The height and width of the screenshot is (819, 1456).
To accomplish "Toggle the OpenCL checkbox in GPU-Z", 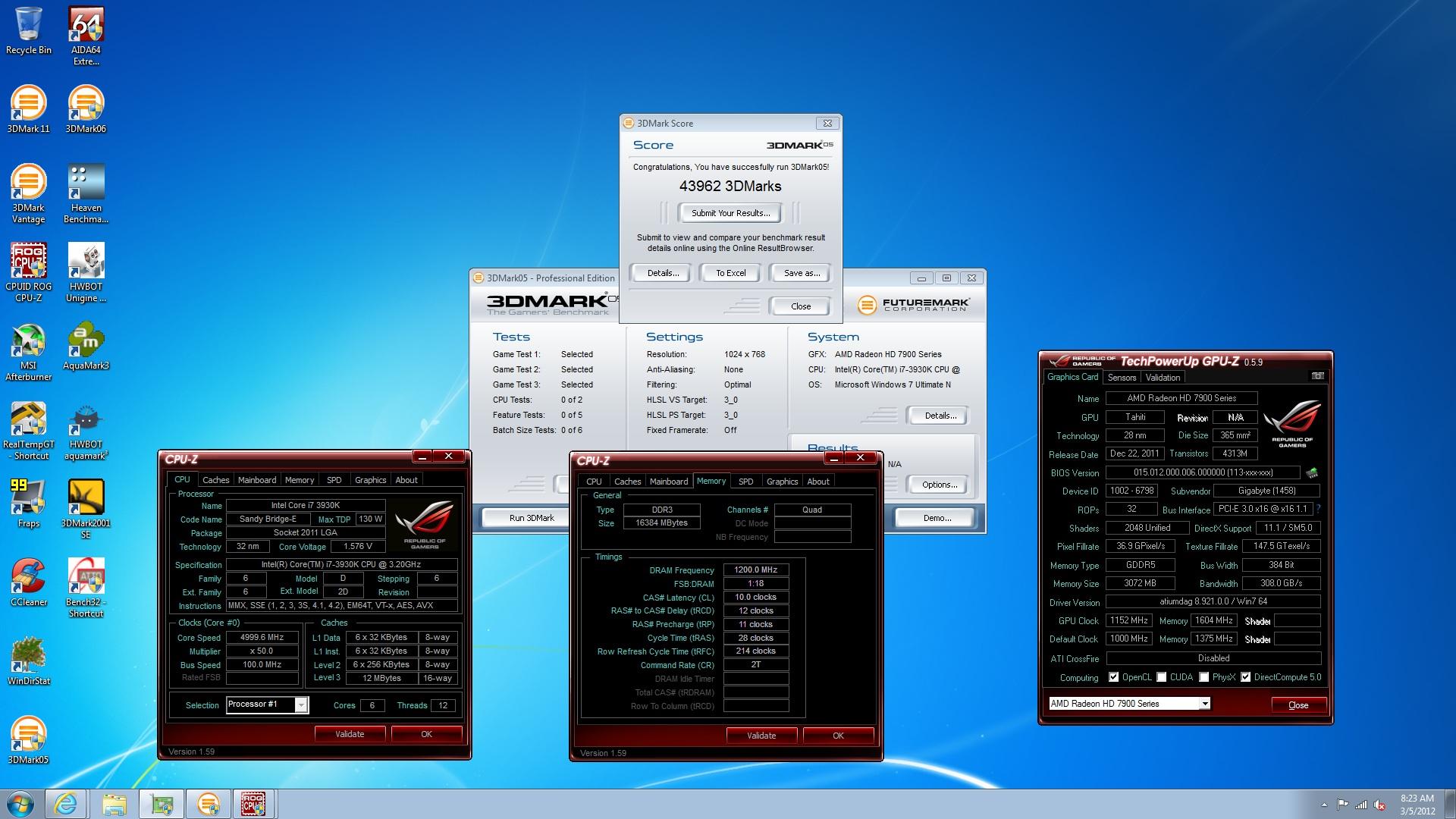I will click(x=1113, y=677).
